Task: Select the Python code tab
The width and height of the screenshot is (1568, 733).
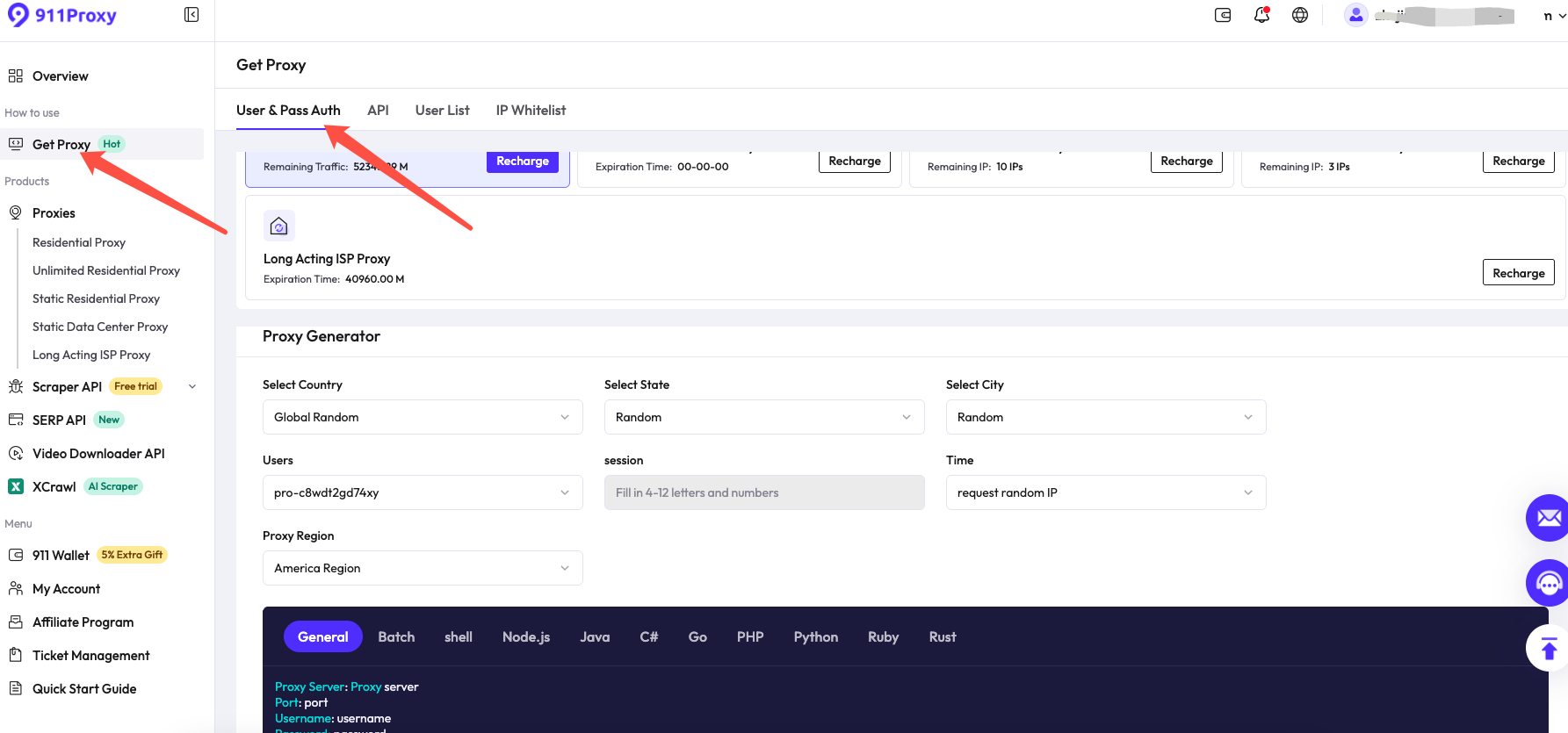Action: point(816,636)
